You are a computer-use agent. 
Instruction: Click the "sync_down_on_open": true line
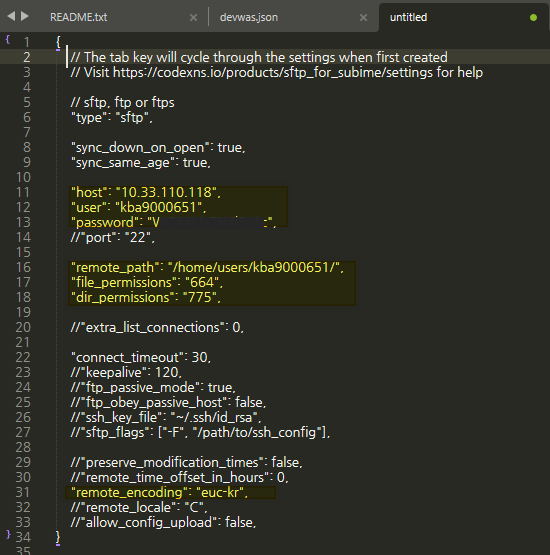[x=158, y=148]
